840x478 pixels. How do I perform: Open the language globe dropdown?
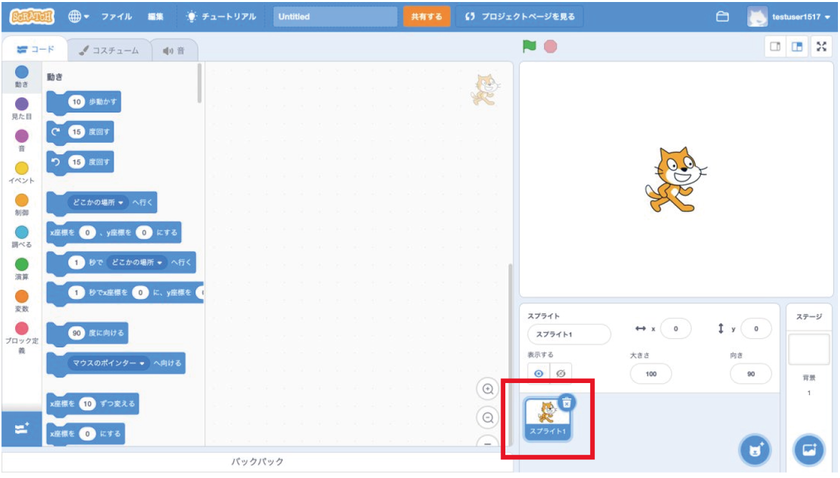78,17
